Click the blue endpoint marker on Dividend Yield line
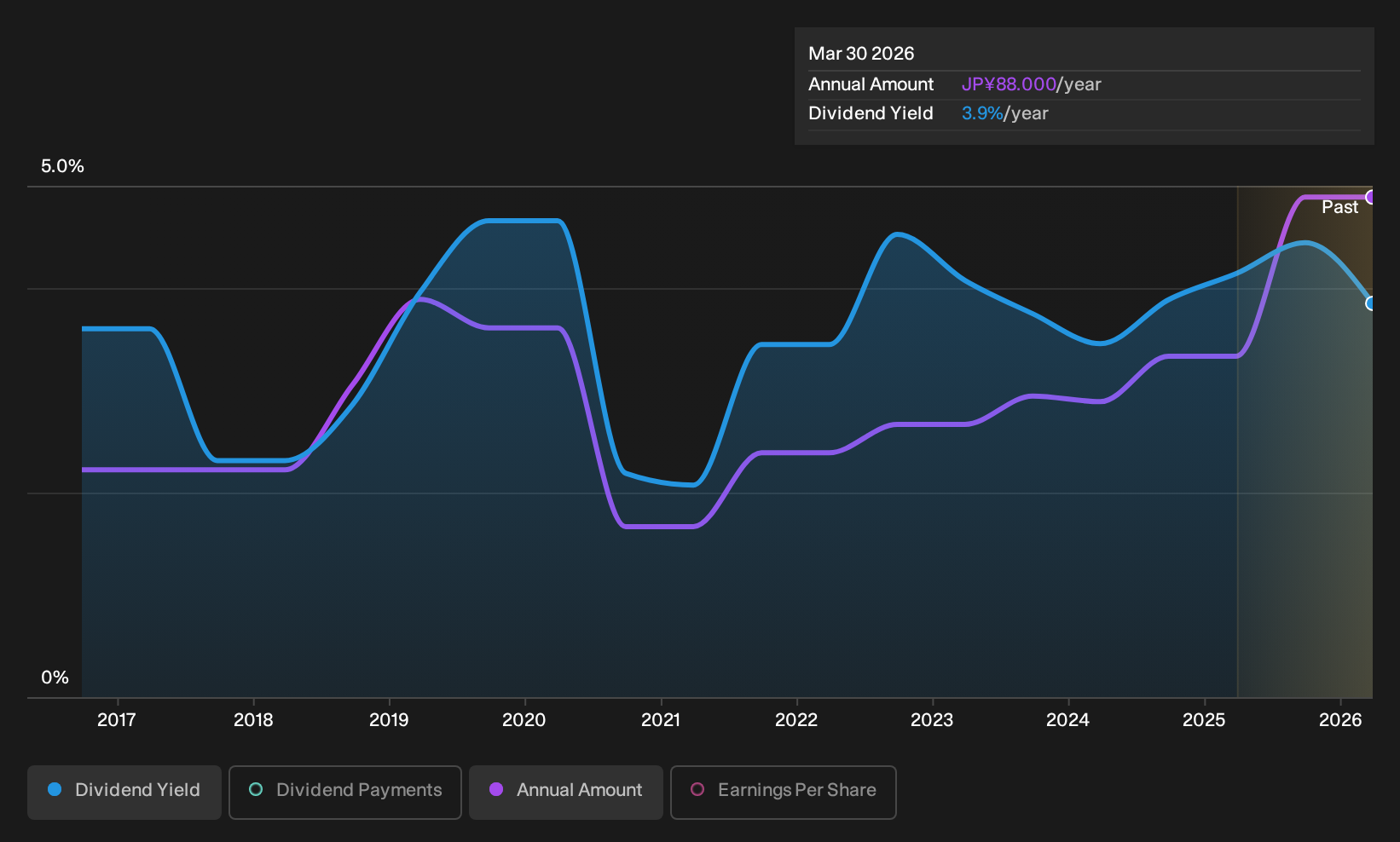The image size is (1400, 842). [1371, 303]
